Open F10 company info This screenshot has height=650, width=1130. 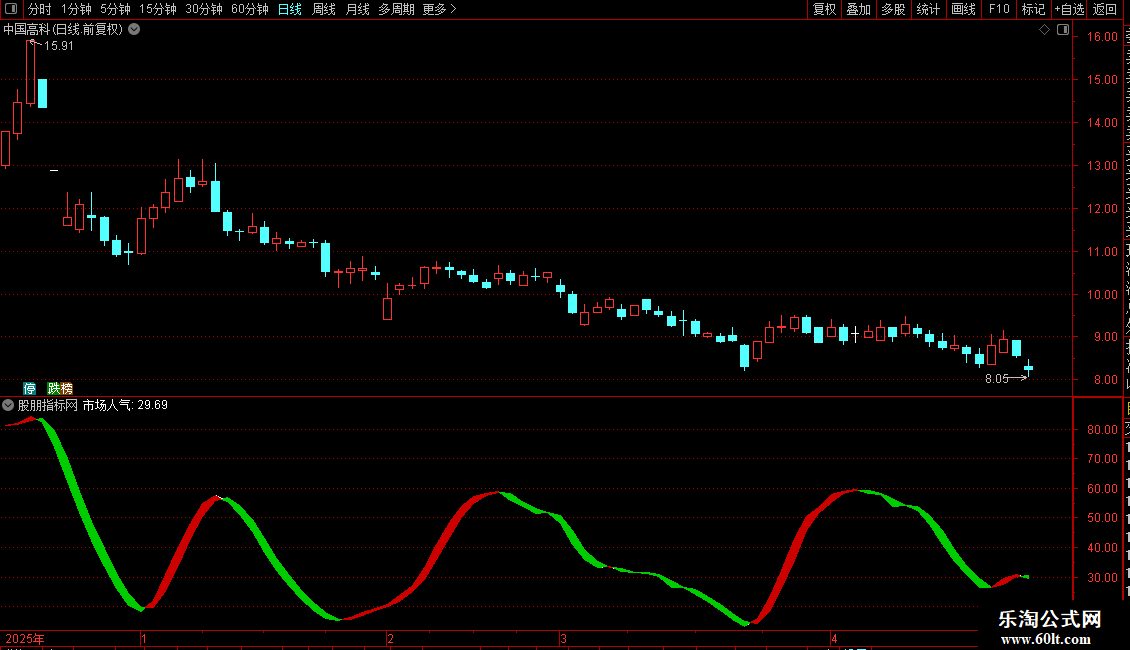[999, 9]
